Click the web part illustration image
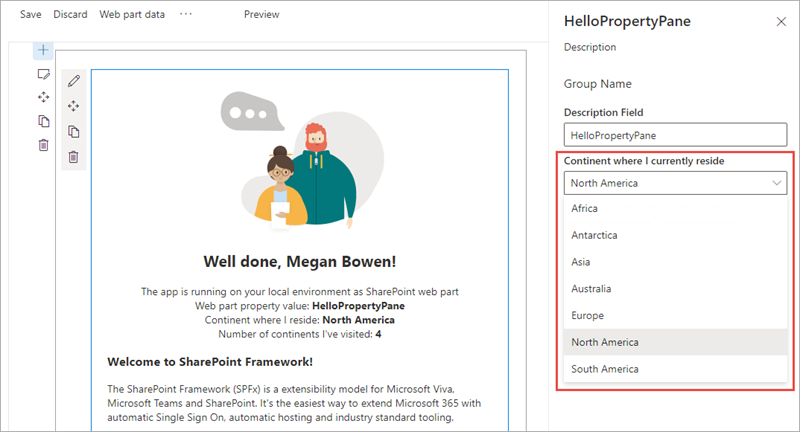Screen dimensions: 800x432 coord(302,161)
